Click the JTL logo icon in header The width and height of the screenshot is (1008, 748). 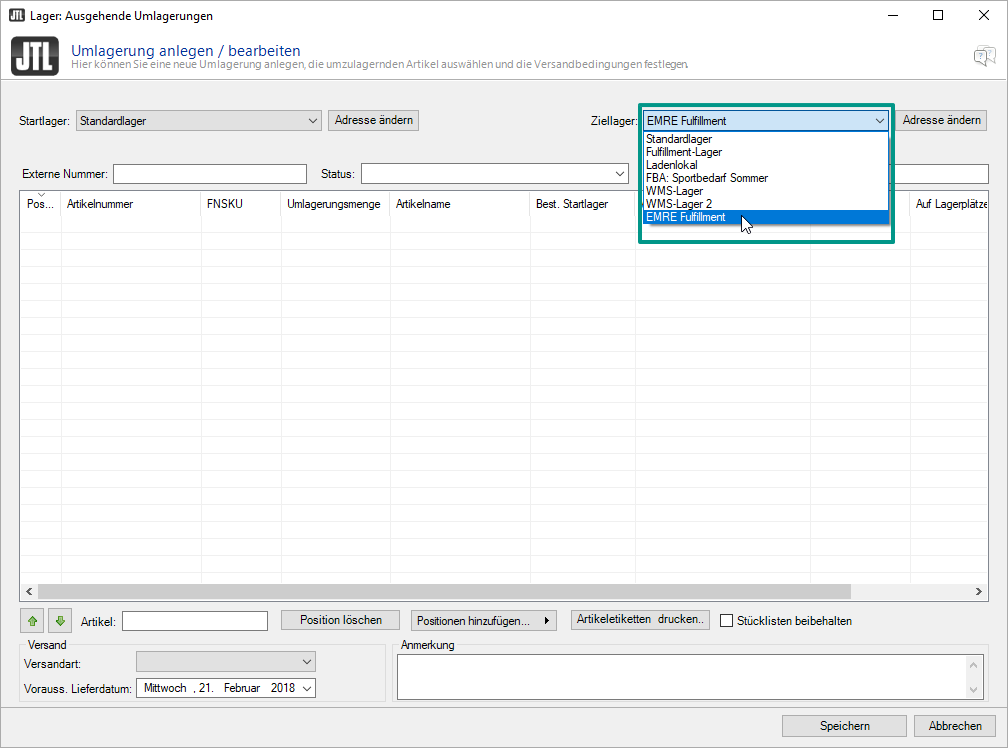34,56
